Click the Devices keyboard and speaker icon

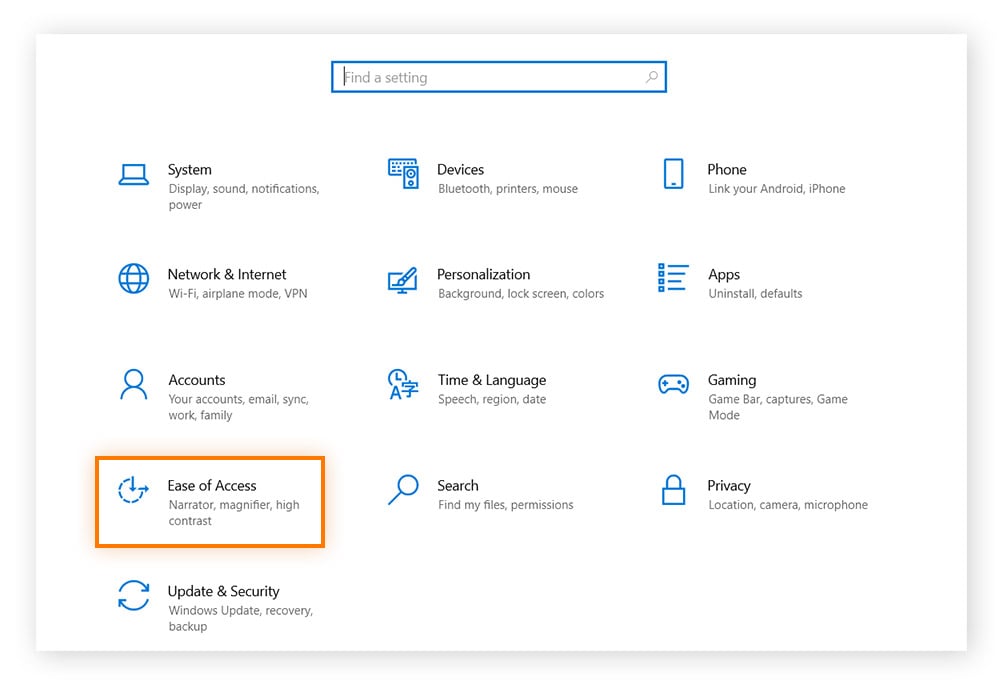pos(403,174)
